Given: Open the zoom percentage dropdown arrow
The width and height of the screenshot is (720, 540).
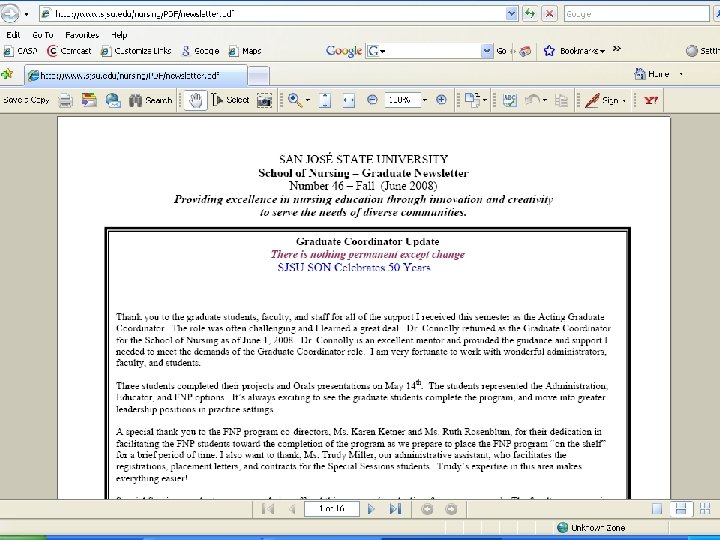Looking at the screenshot, I should coord(425,100).
